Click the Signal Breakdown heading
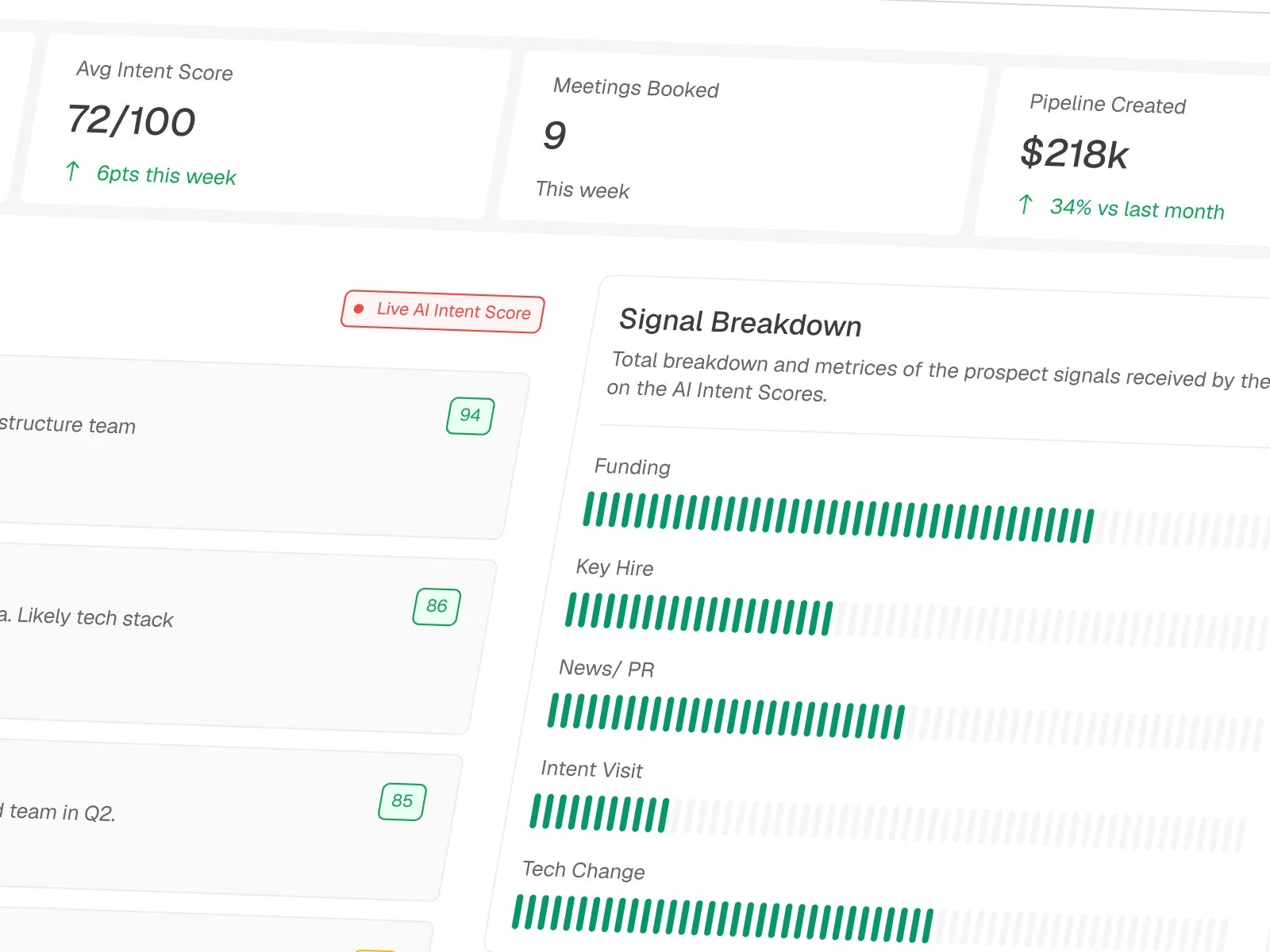1270x952 pixels. (x=741, y=323)
